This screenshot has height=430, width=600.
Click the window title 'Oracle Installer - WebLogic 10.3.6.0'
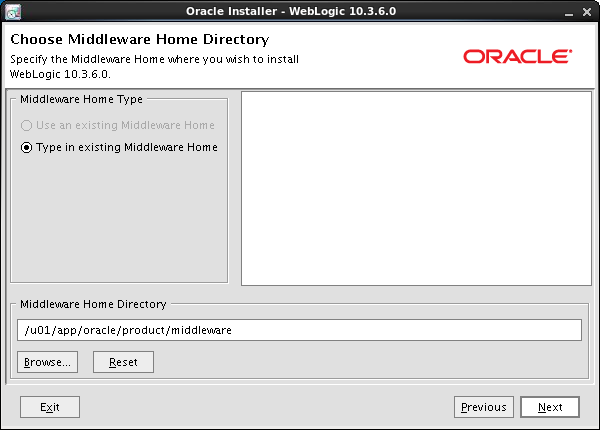point(291,11)
